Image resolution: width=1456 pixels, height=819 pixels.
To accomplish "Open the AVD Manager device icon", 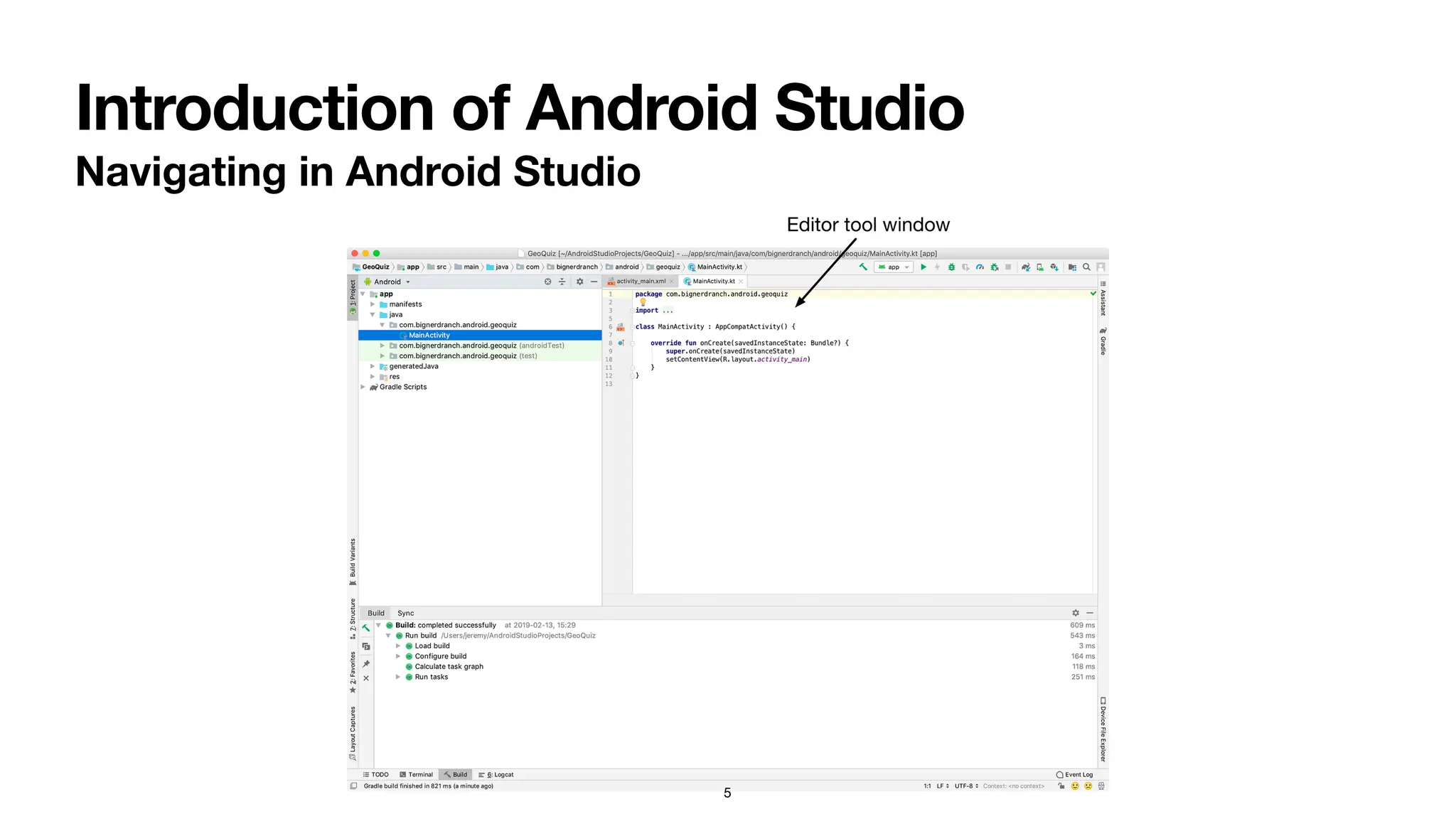I will pos(1040,267).
